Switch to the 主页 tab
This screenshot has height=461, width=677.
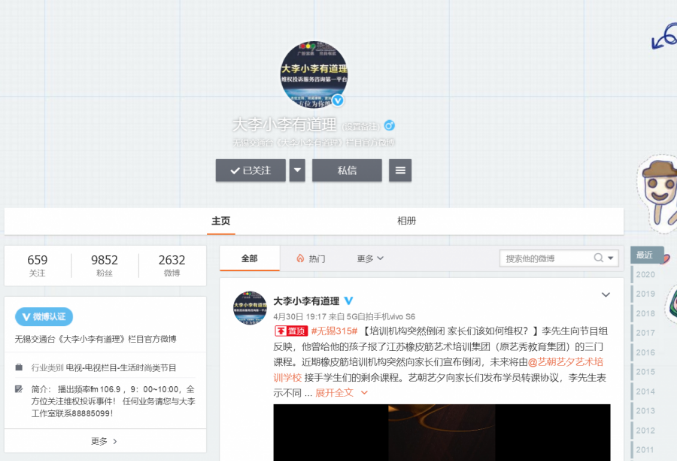click(x=221, y=221)
